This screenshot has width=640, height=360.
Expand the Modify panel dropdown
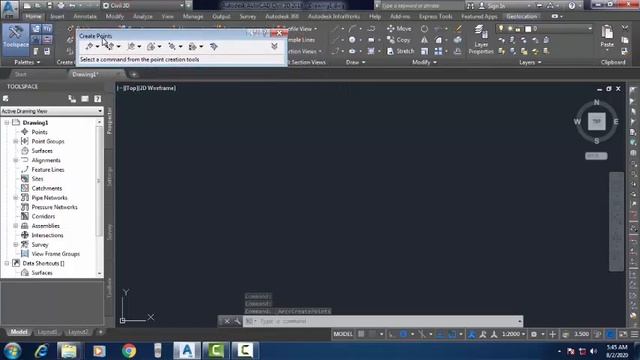424,62
